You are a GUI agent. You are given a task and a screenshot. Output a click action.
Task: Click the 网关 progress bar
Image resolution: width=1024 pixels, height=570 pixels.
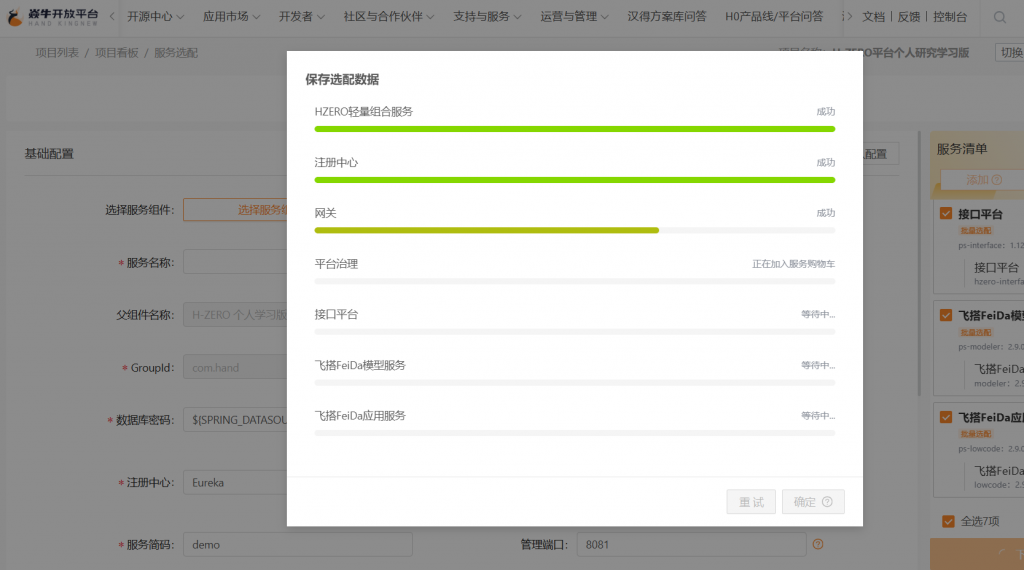574,230
